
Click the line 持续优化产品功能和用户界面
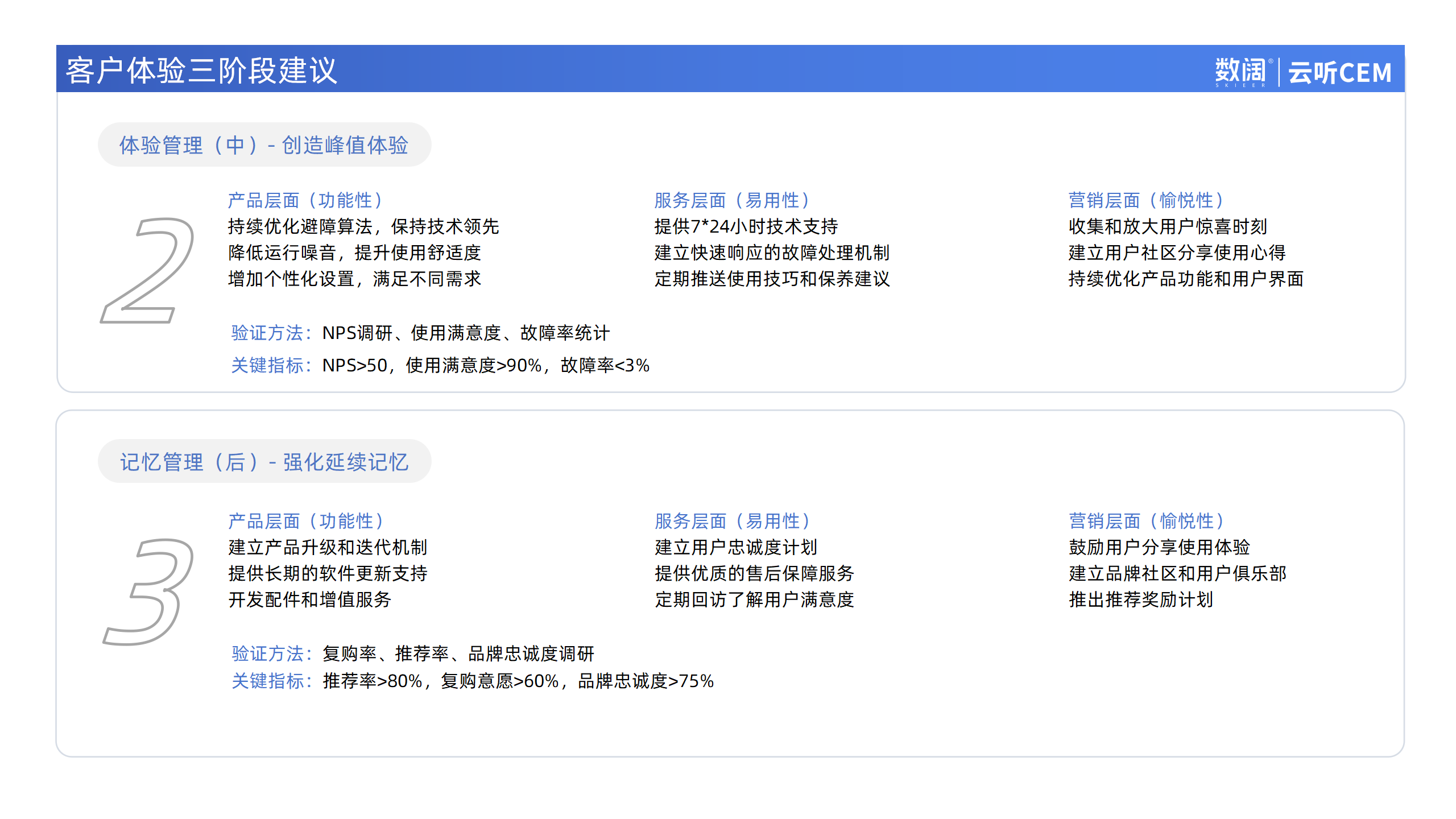pos(1186,279)
